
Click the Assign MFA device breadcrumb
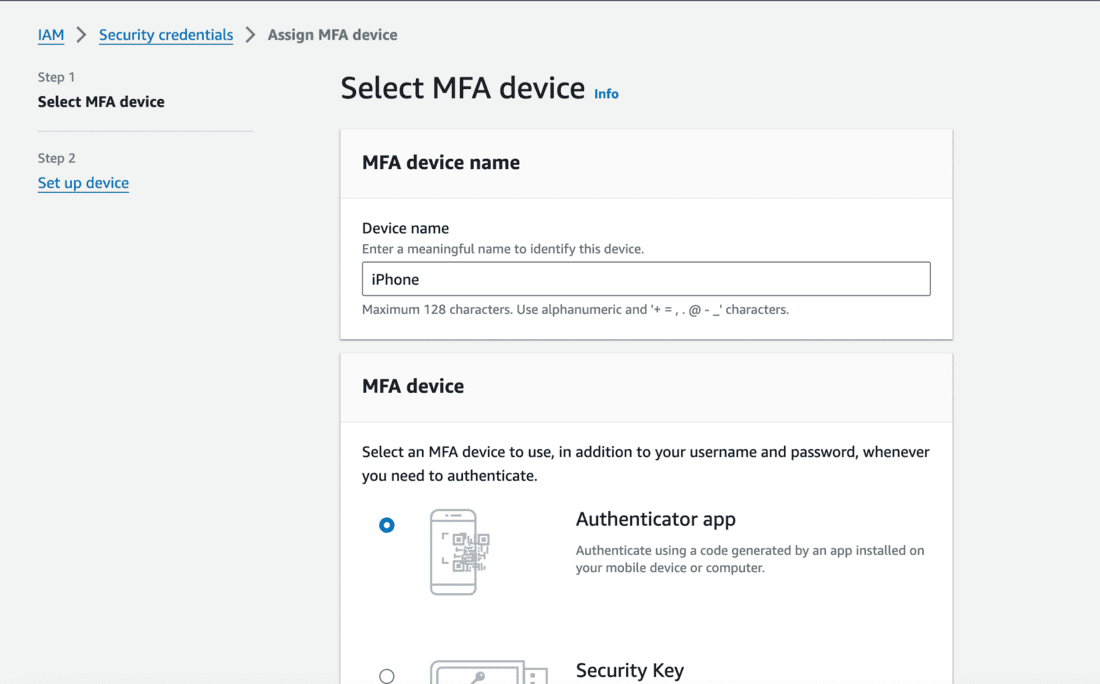tap(332, 35)
